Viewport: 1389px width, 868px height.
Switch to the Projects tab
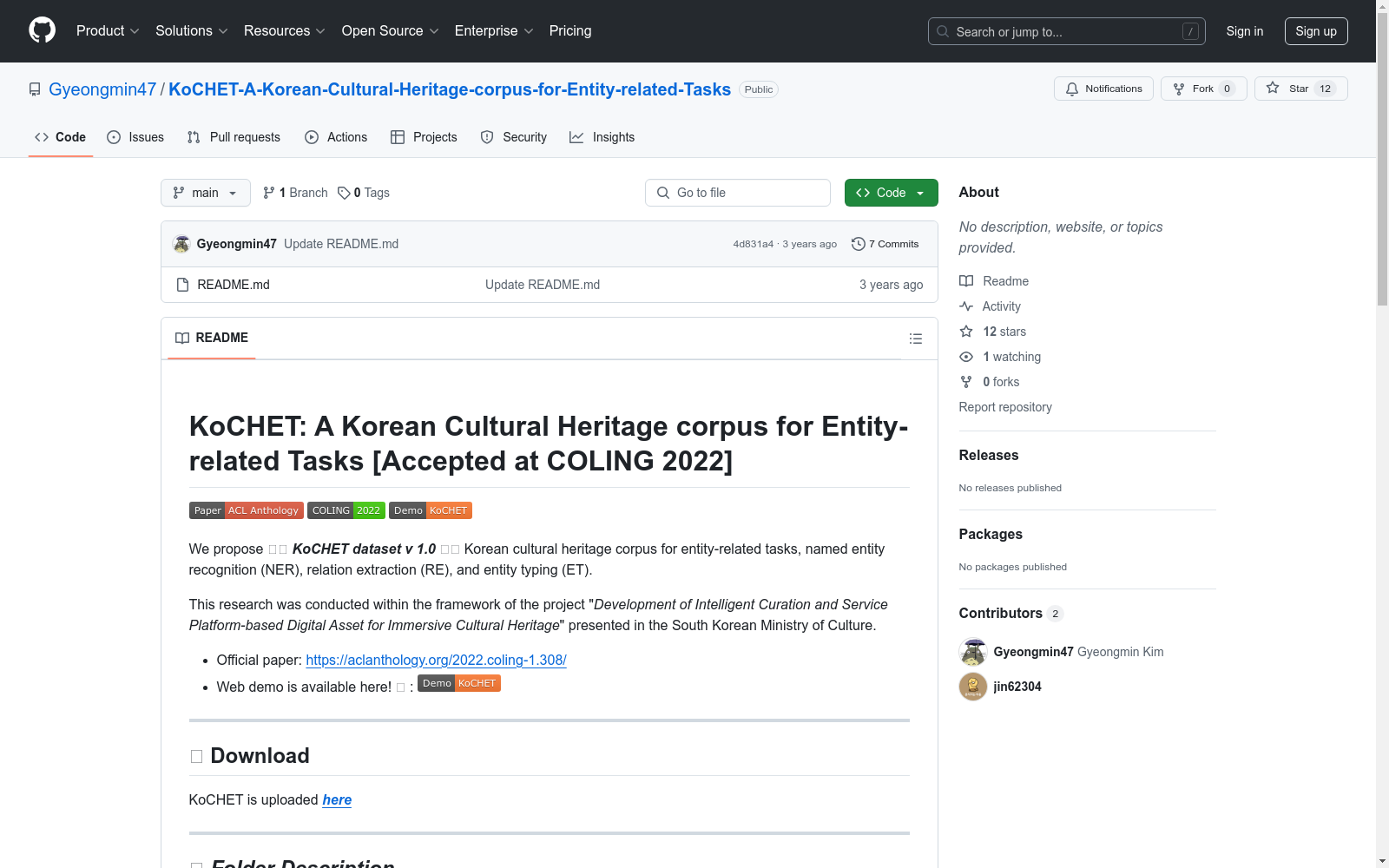(x=424, y=137)
